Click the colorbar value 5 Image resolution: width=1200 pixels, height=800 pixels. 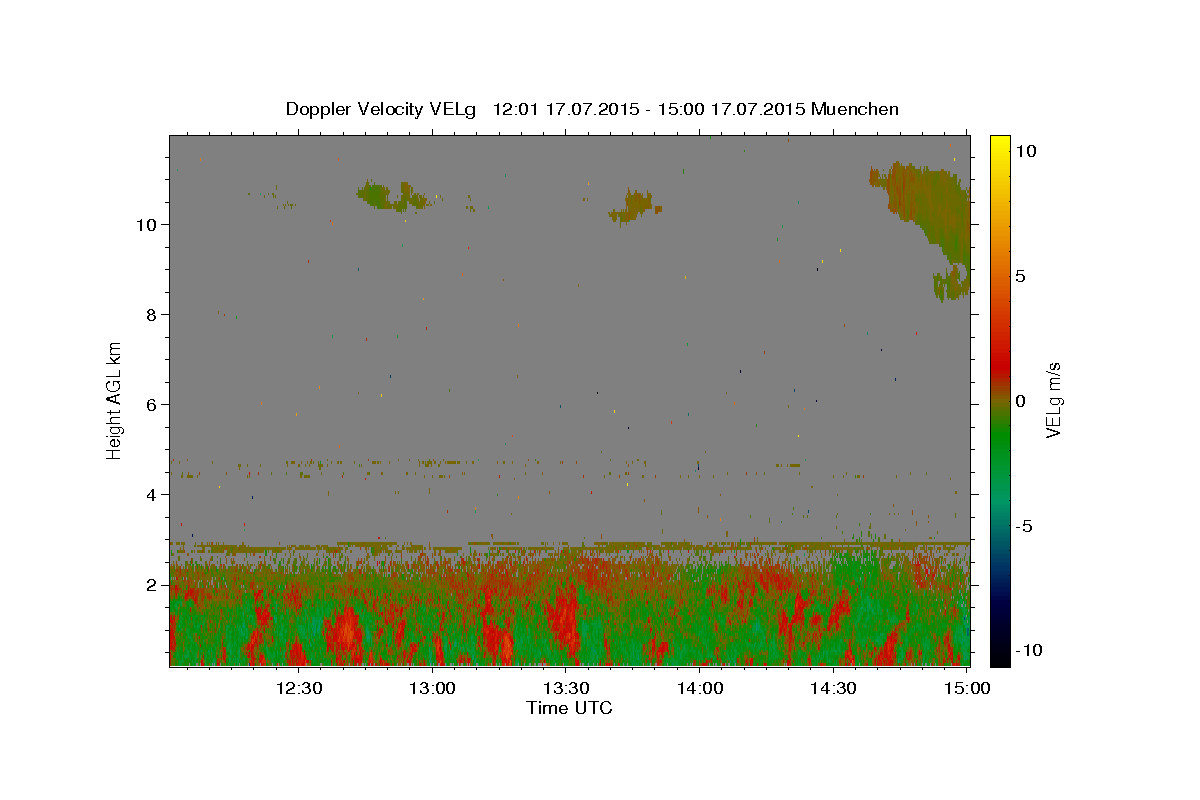pos(1020,276)
